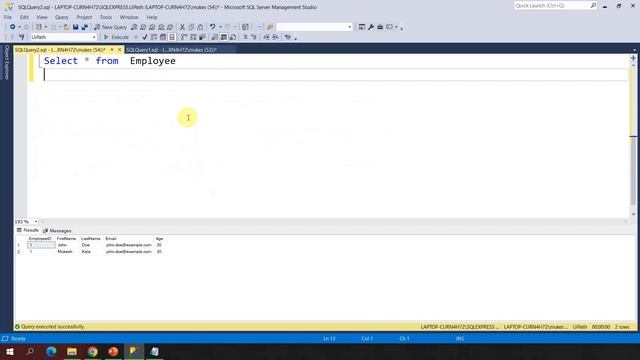Click the '2 rows' status bar entry
Screen dimensions: 640x360
[622, 327]
